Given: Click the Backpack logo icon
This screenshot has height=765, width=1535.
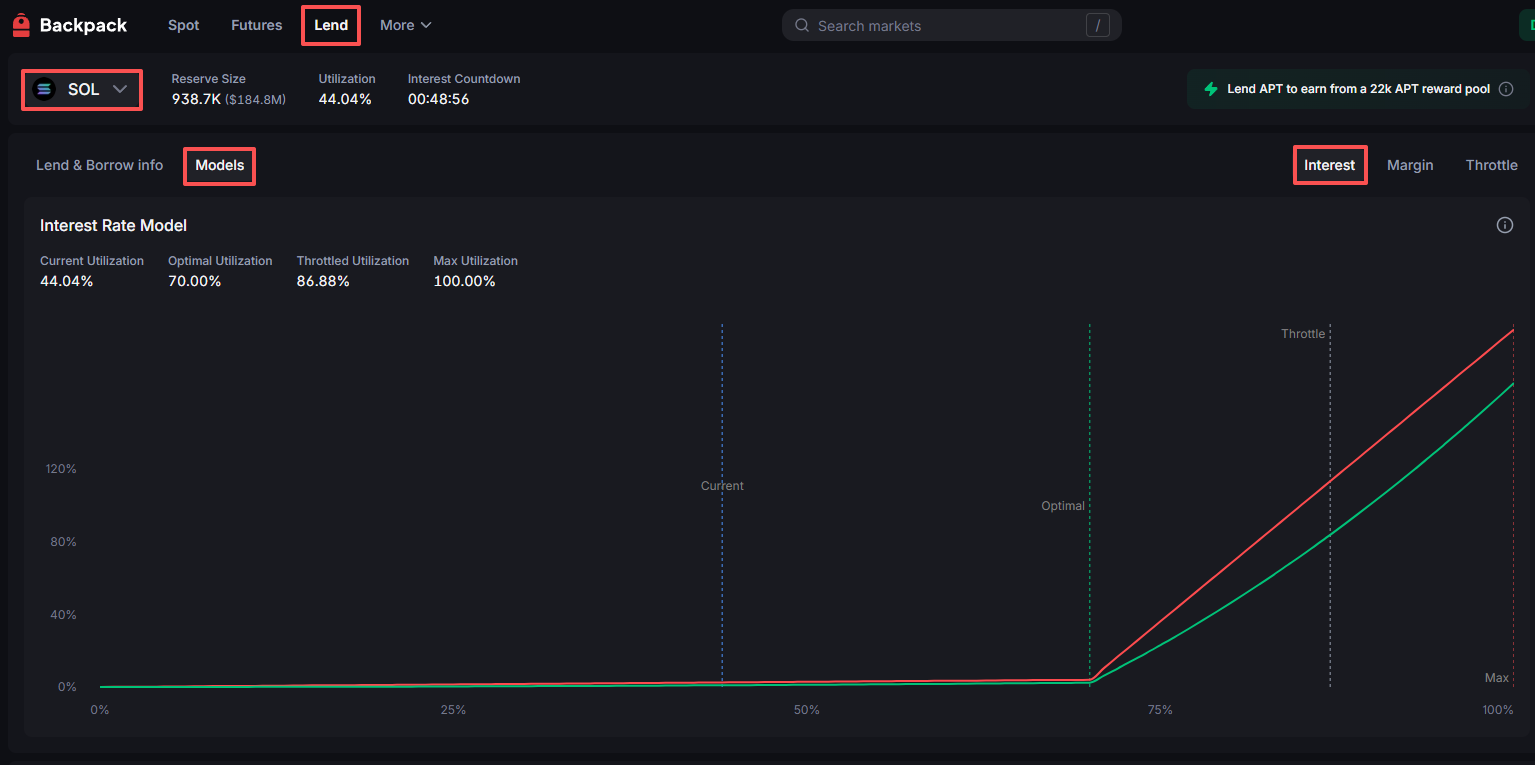Looking at the screenshot, I should pos(21,25).
